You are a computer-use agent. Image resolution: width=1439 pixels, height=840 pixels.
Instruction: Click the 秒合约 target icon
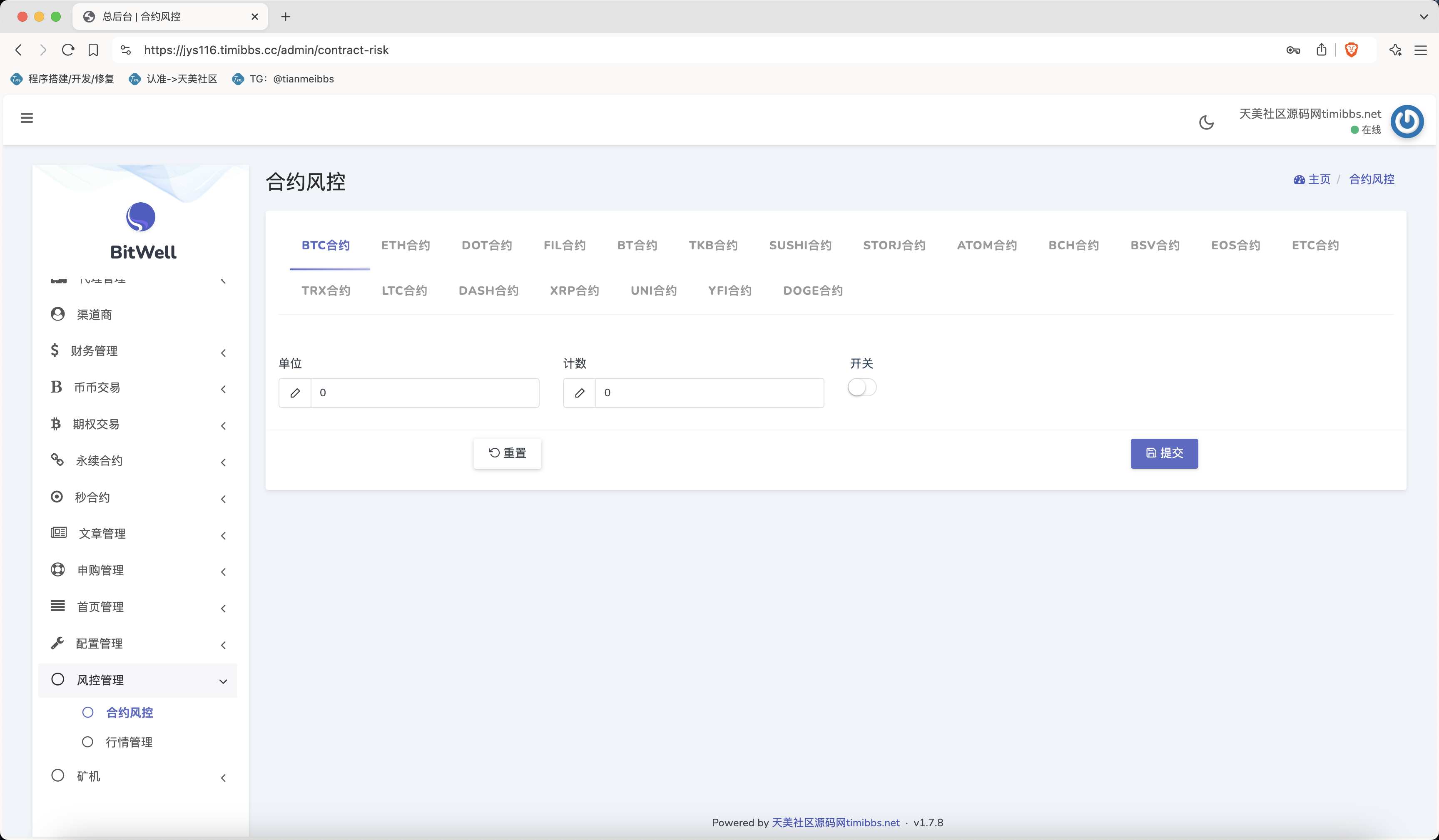click(x=57, y=497)
